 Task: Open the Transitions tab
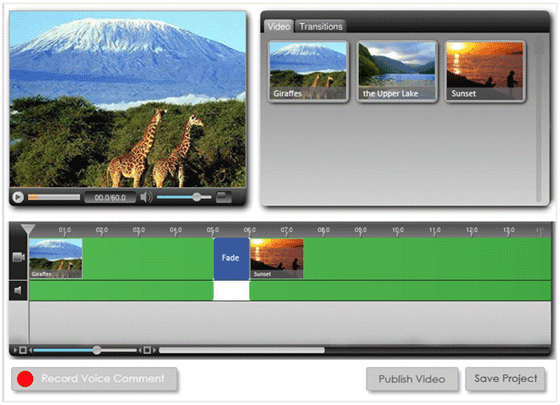pos(321,26)
